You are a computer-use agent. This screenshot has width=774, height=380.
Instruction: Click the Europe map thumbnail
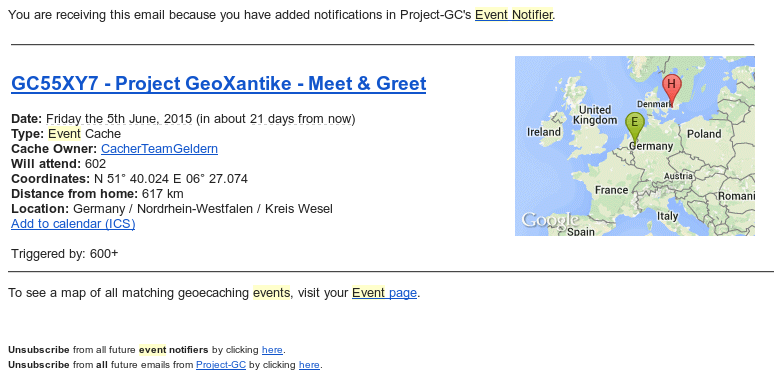pos(635,146)
